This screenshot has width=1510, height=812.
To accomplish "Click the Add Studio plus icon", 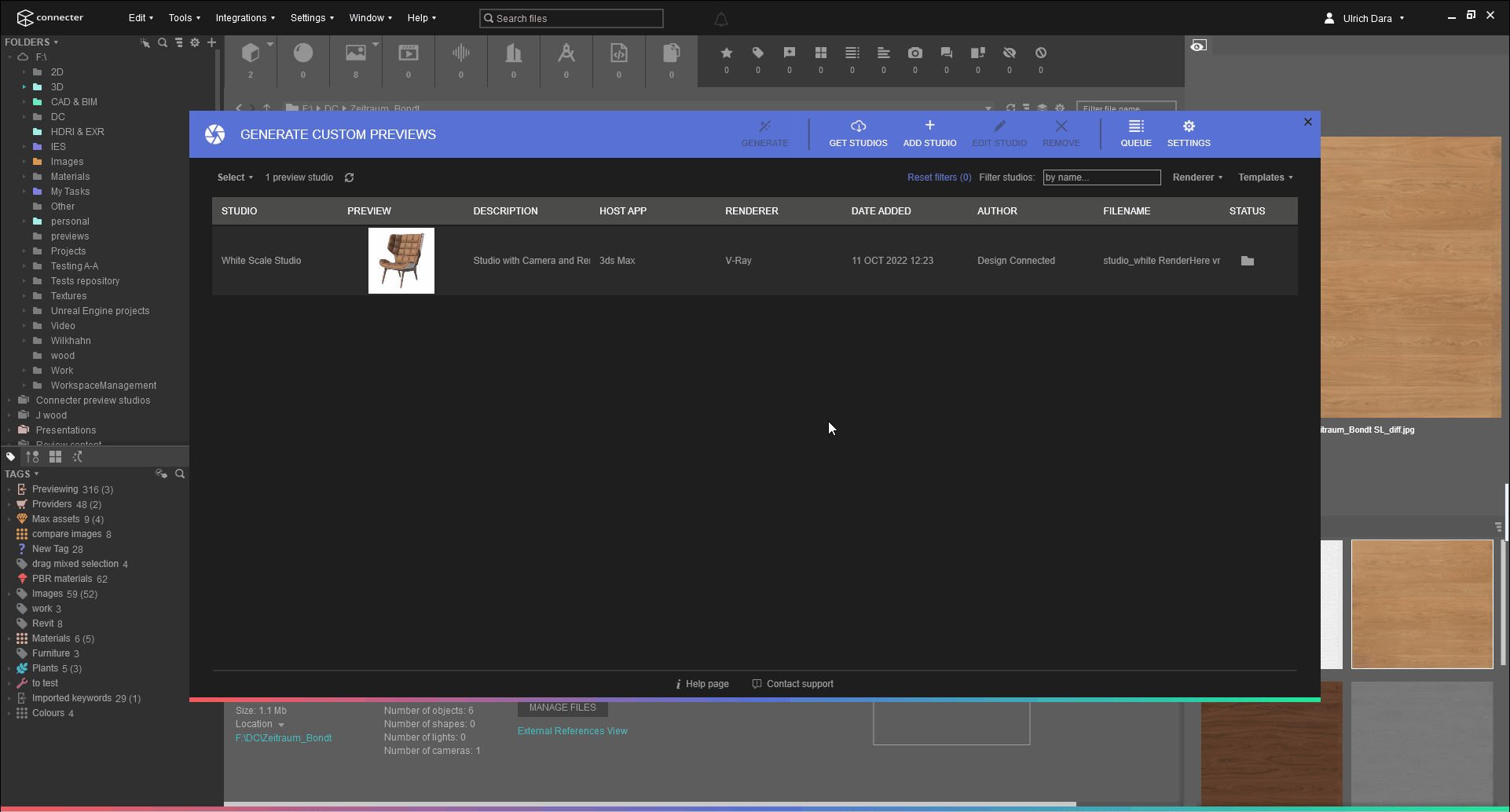I will pos(929,126).
